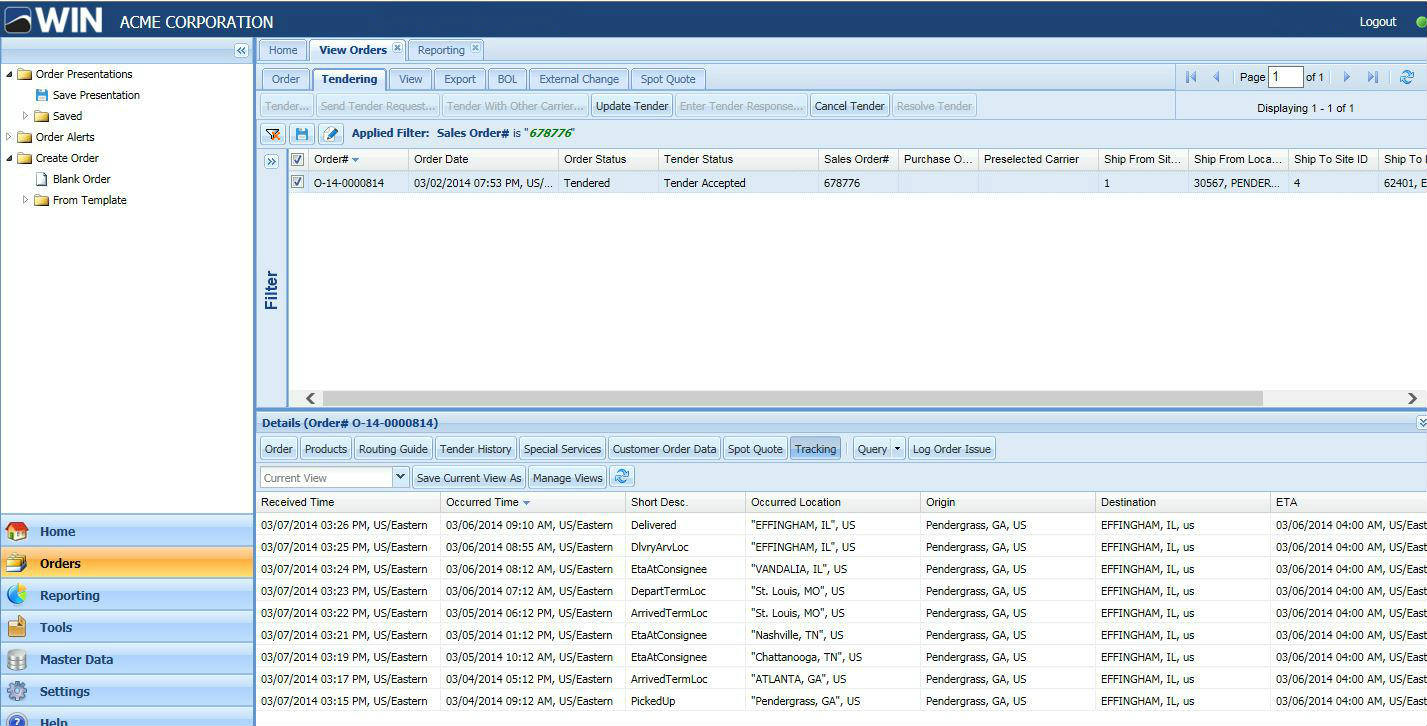Click the clear filter funnel icon
Image resolution: width=1427 pixels, height=726 pixels.
point(273,134)
